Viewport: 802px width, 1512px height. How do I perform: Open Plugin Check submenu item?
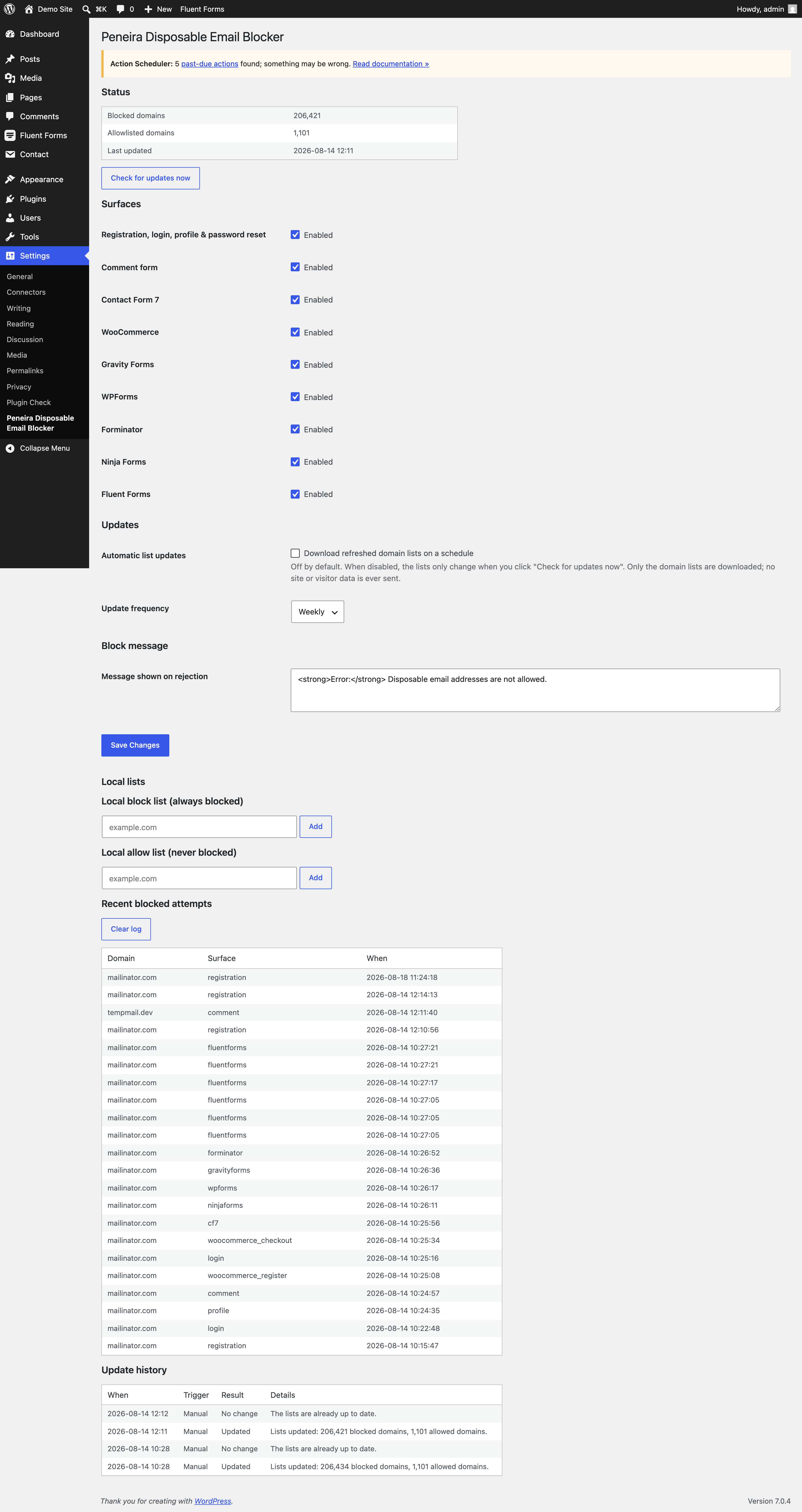pyautogui.click(x=29, y=403)
